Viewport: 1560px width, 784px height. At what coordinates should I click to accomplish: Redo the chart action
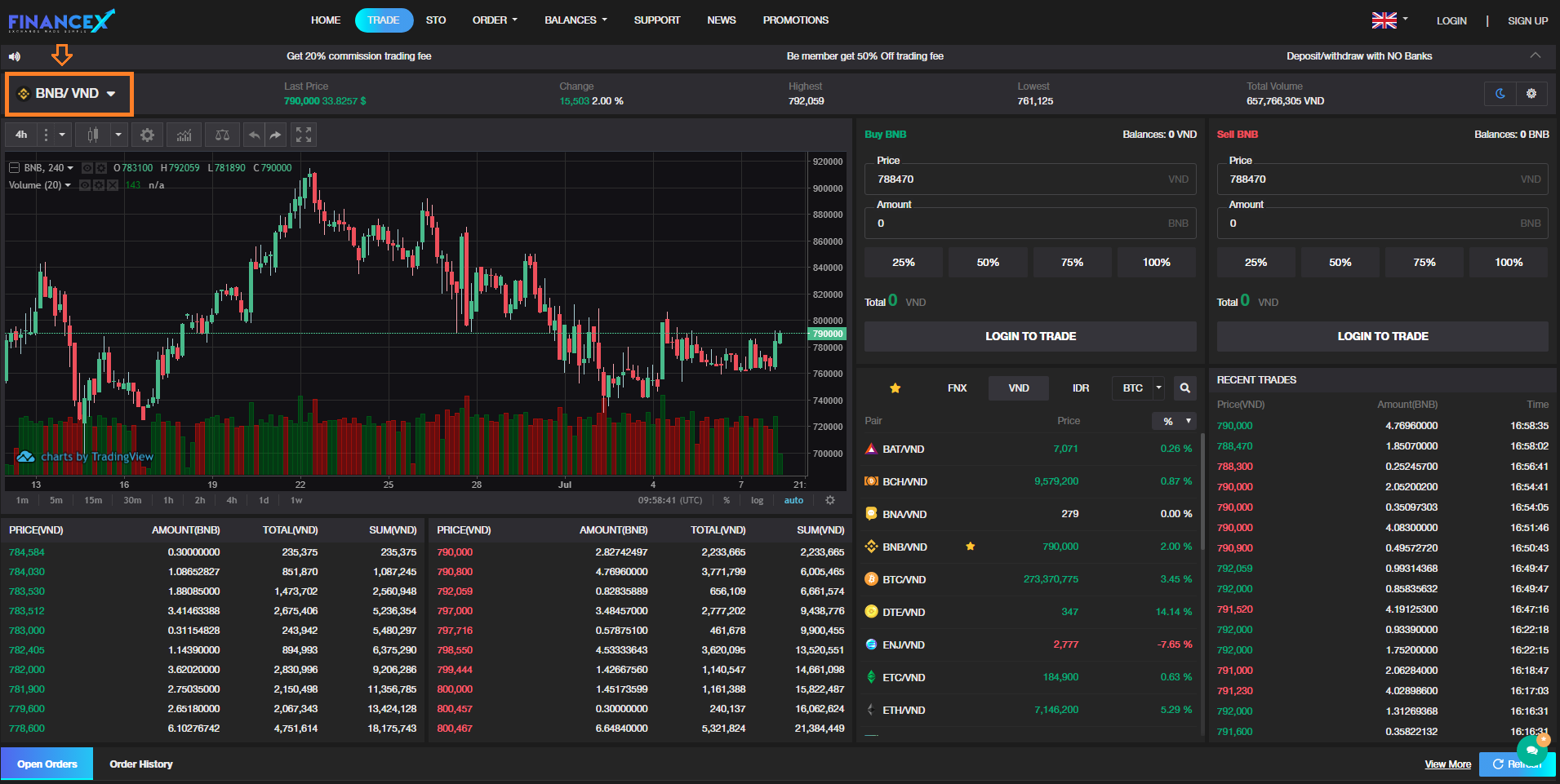coord(276,135)
